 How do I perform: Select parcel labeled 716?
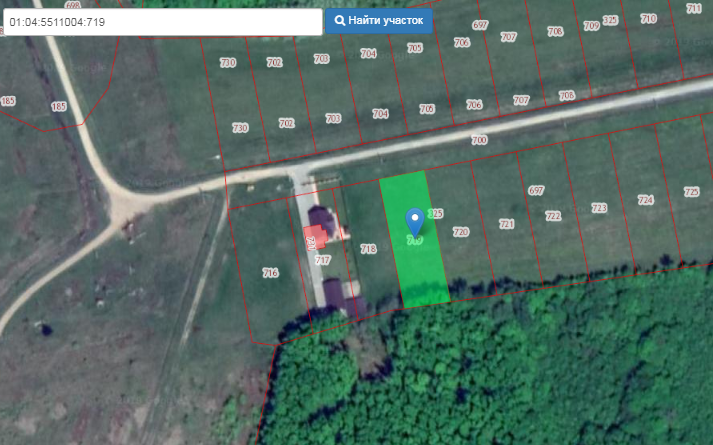pos(269,273)
